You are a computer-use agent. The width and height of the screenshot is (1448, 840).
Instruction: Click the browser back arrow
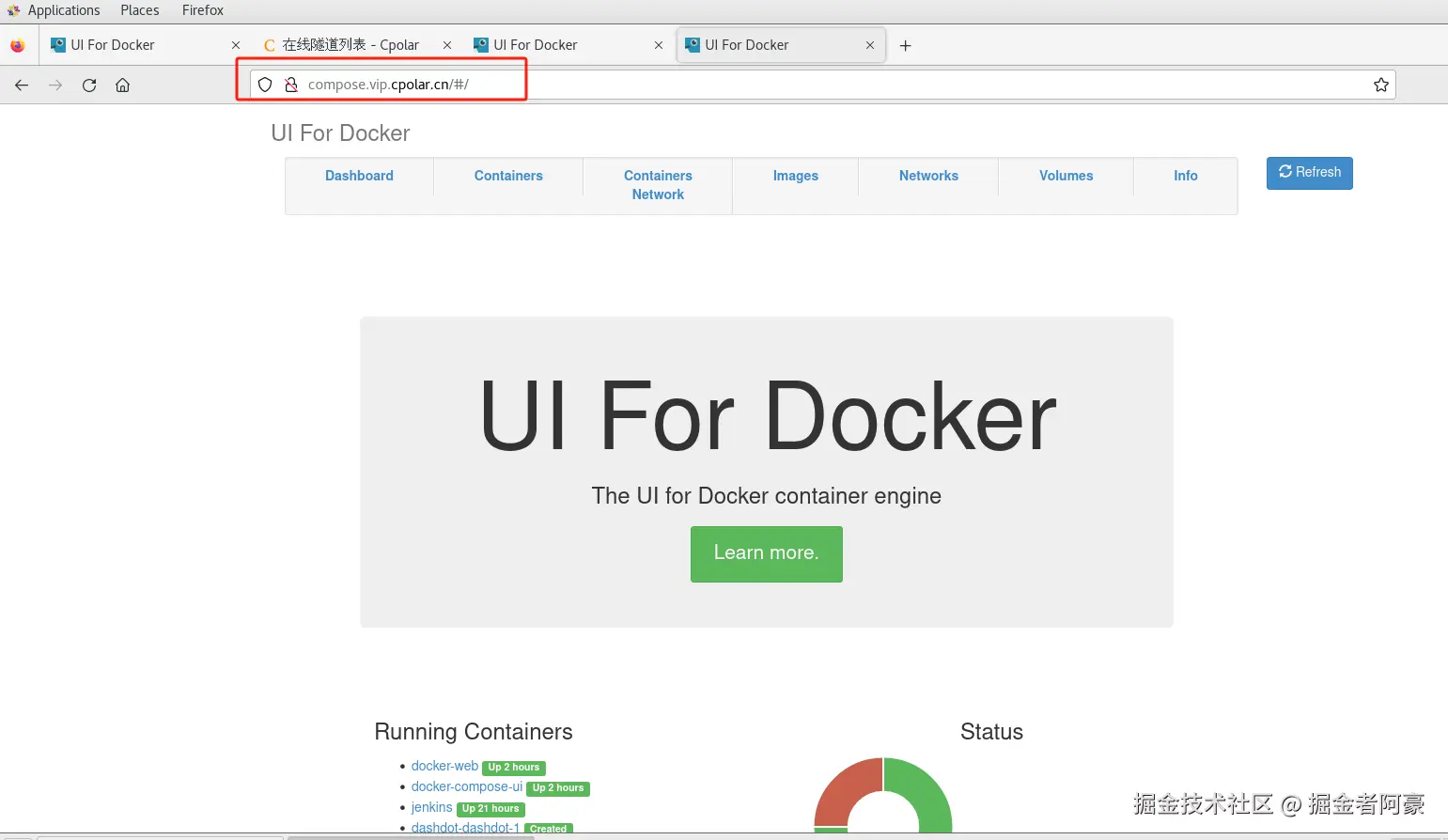click(22, 85)
